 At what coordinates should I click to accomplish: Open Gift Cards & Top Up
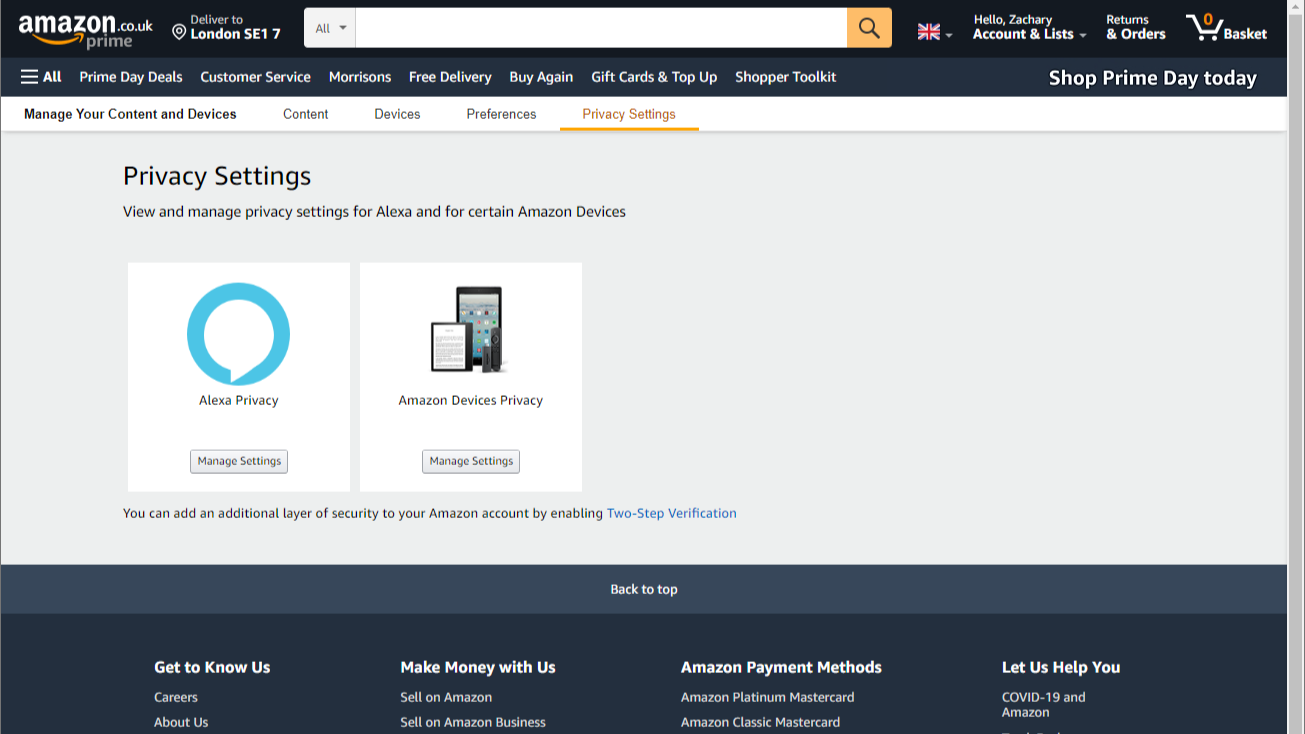[654, 77]
